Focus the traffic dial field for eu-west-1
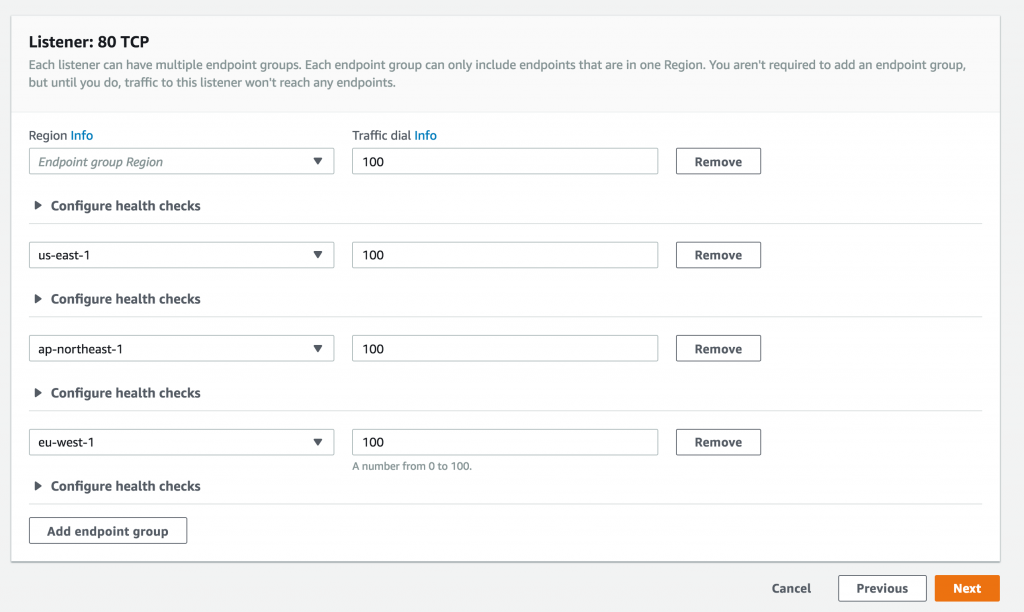This screenshot has width=1024, height=612. (x=504, y=442)
